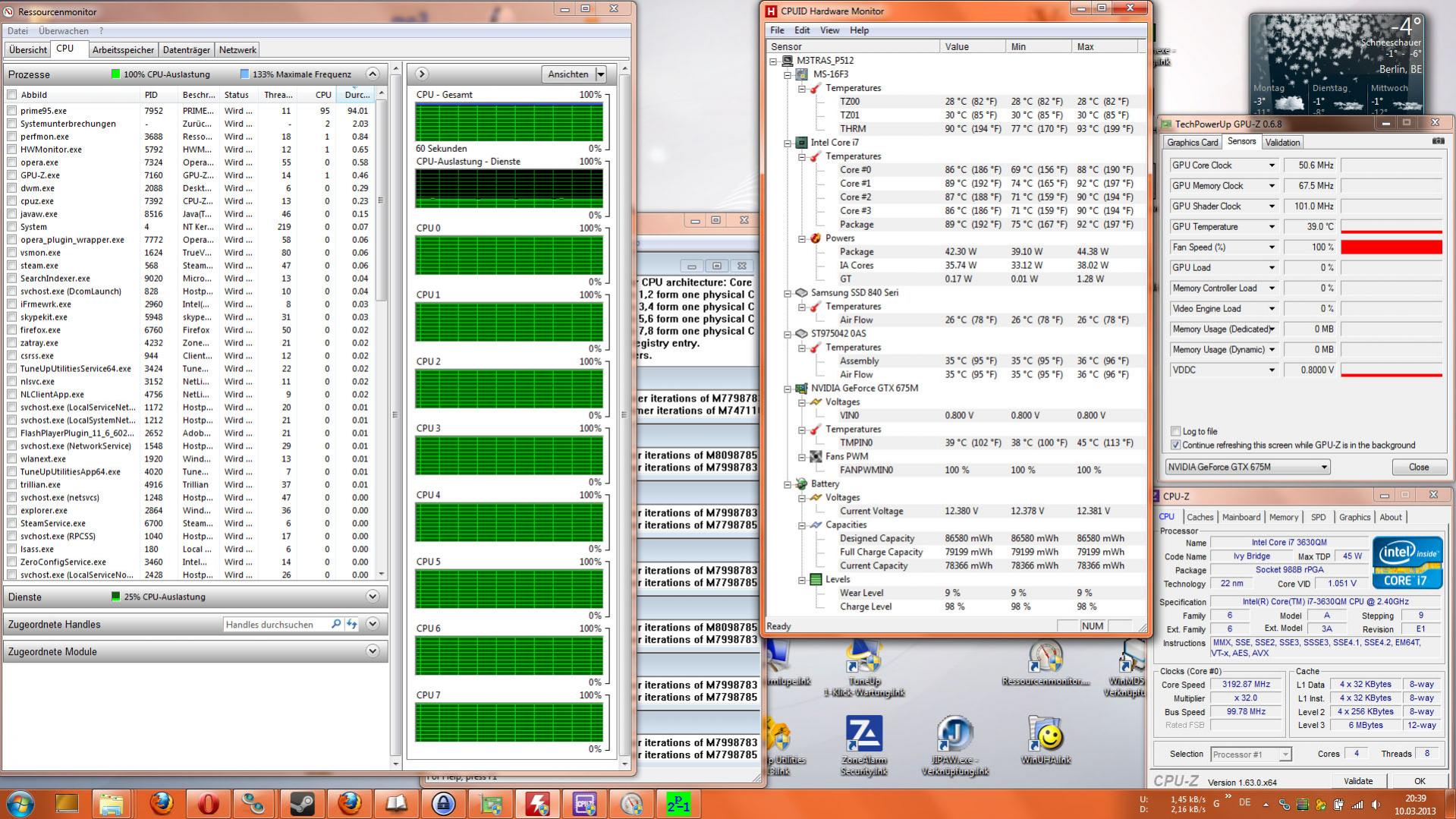Switch to the Graphics Card tab in GPU-Z

[x=1192, y=143]
